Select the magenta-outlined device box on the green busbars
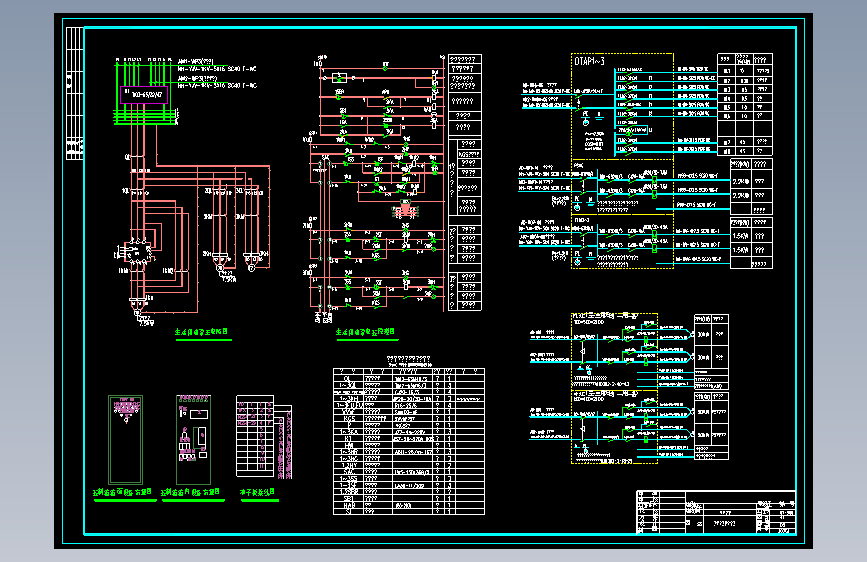Image resolution: width=867 pixels, height=562 pixels. point(144,95)
